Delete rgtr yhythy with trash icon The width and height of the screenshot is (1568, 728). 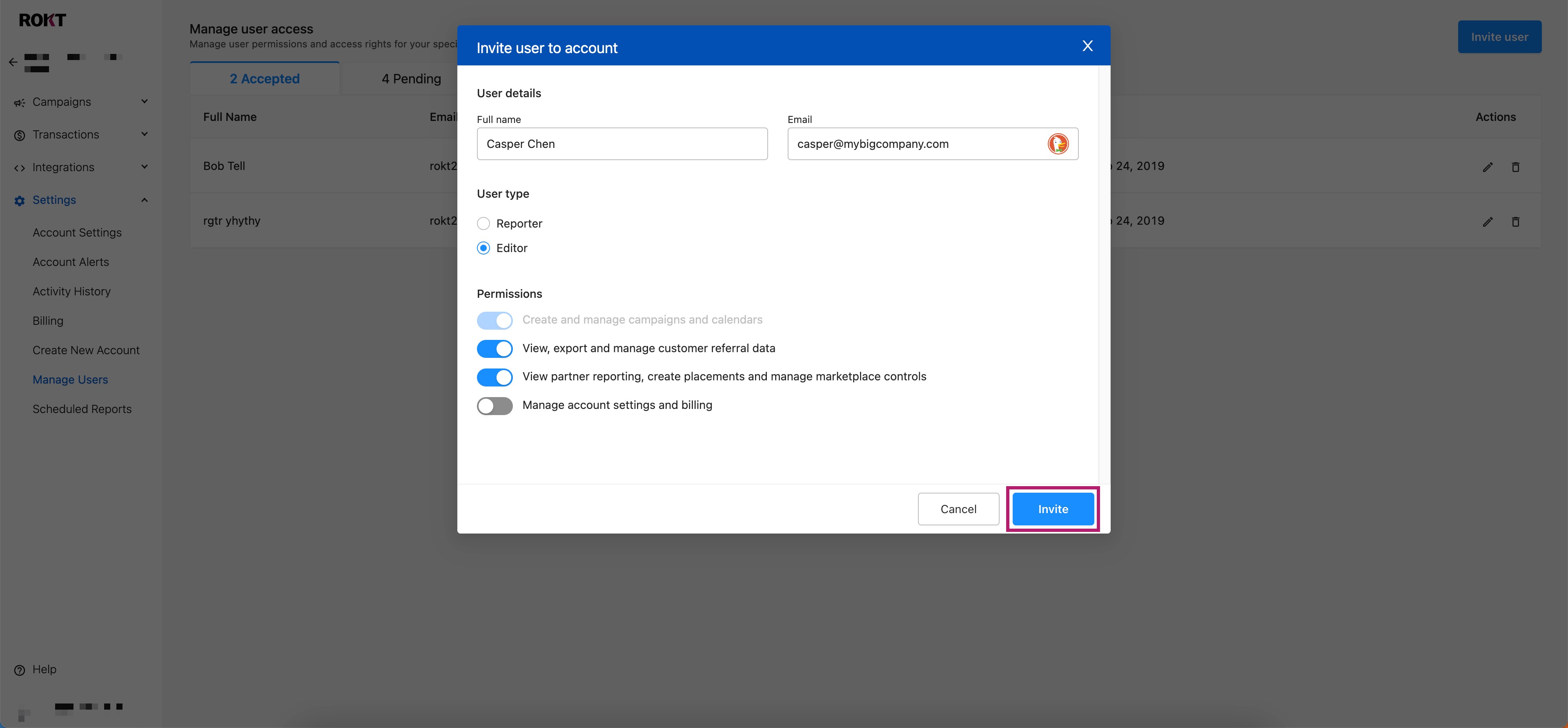pos(1515,222)
